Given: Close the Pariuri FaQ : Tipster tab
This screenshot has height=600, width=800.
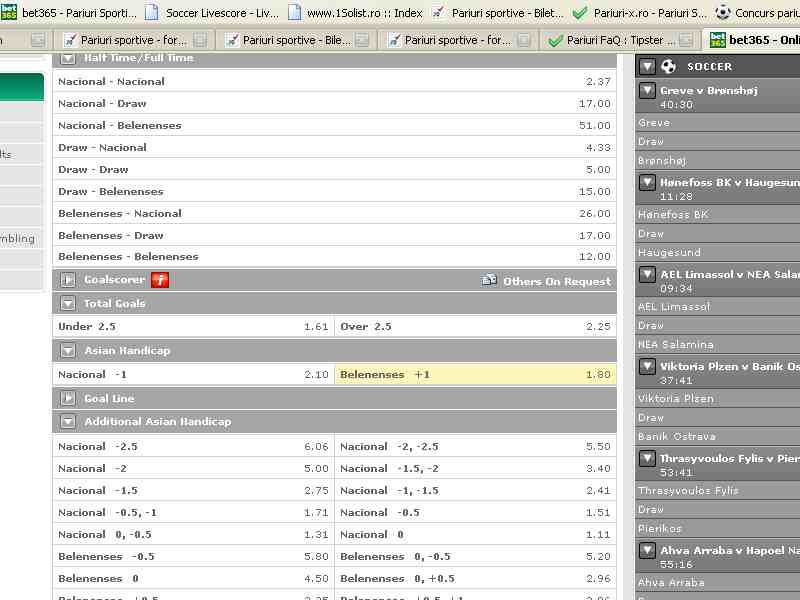Looking at the screenshot, I should coord(686,40).
